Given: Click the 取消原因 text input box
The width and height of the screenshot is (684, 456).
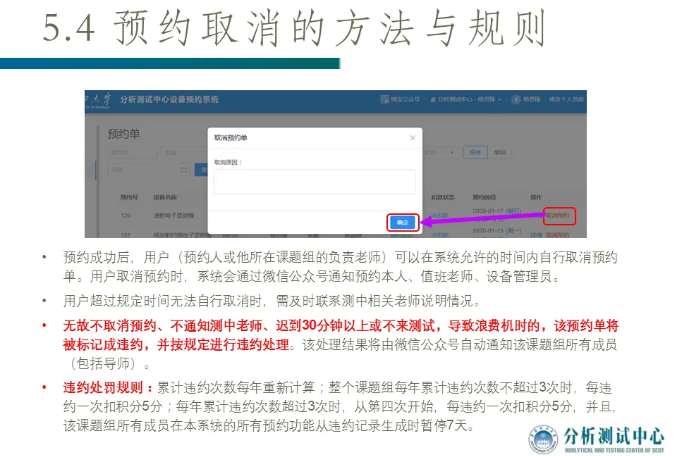Looking at the screenshot, I should pyautogui.click(x=314, y=181).
